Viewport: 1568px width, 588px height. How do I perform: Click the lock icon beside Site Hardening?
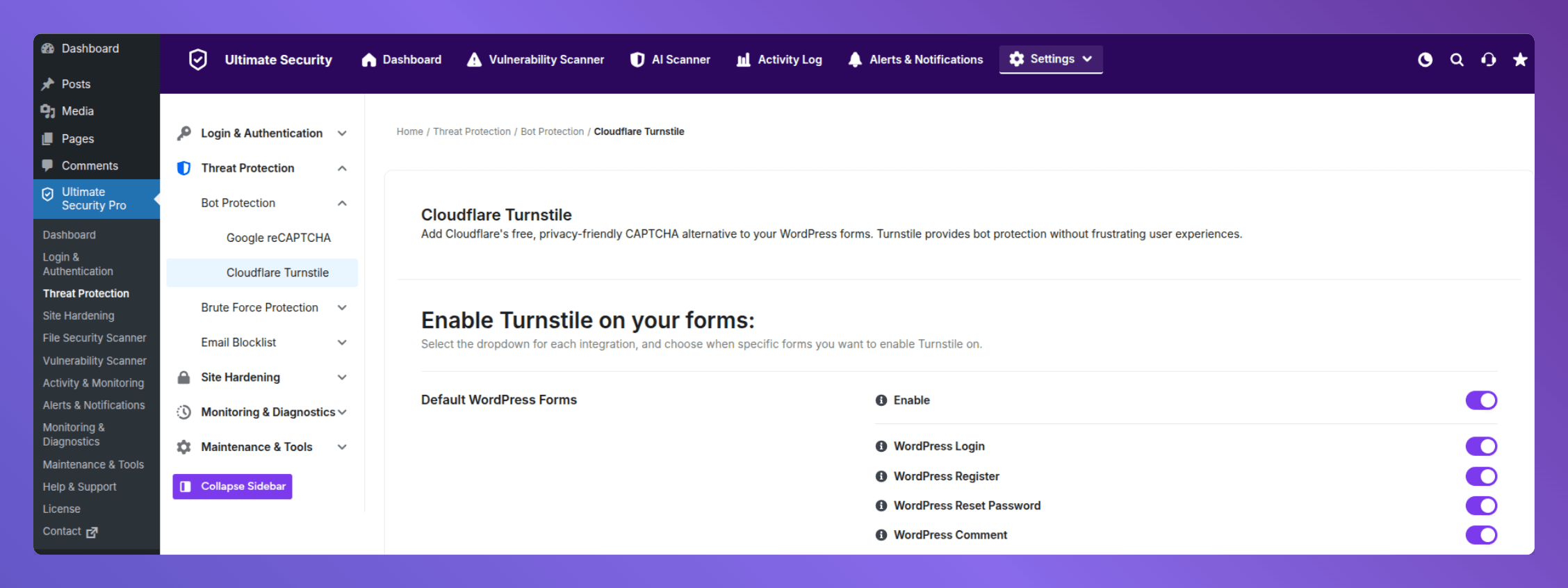click(x=183, y=377)
